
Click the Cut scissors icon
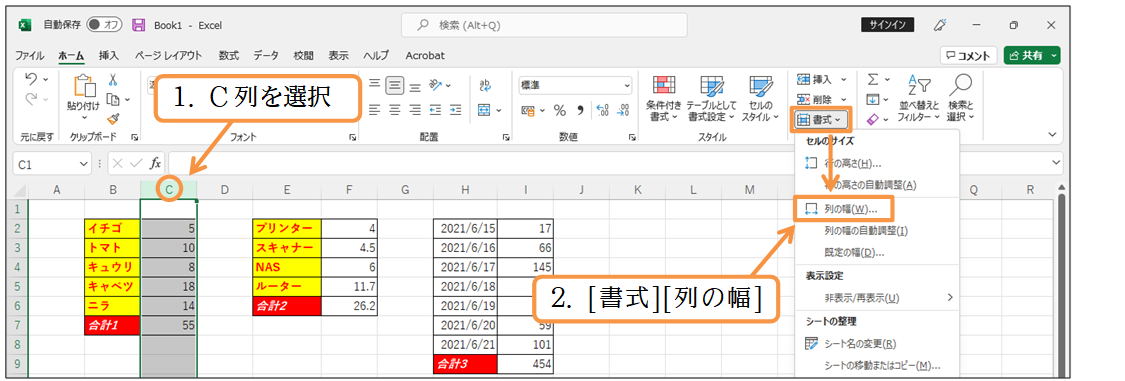(x=113, y=80)
